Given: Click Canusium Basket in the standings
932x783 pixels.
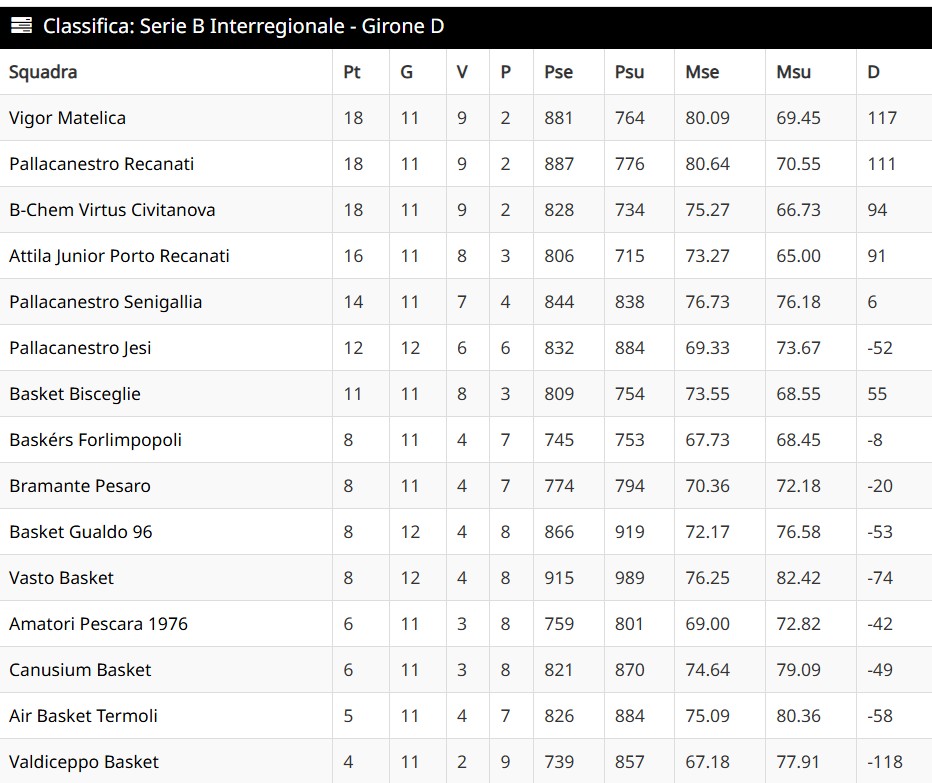Looking at the screenshot, I should coord(80,670).
